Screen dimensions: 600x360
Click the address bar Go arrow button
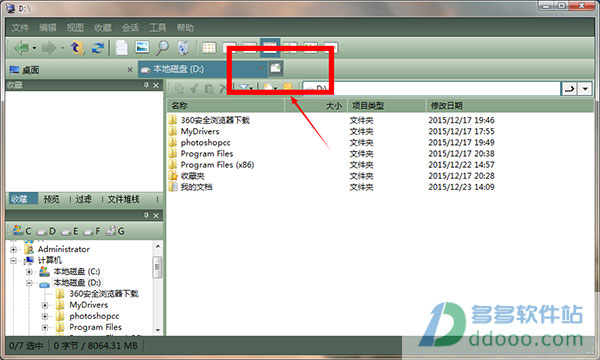click(x=569, y=89)
